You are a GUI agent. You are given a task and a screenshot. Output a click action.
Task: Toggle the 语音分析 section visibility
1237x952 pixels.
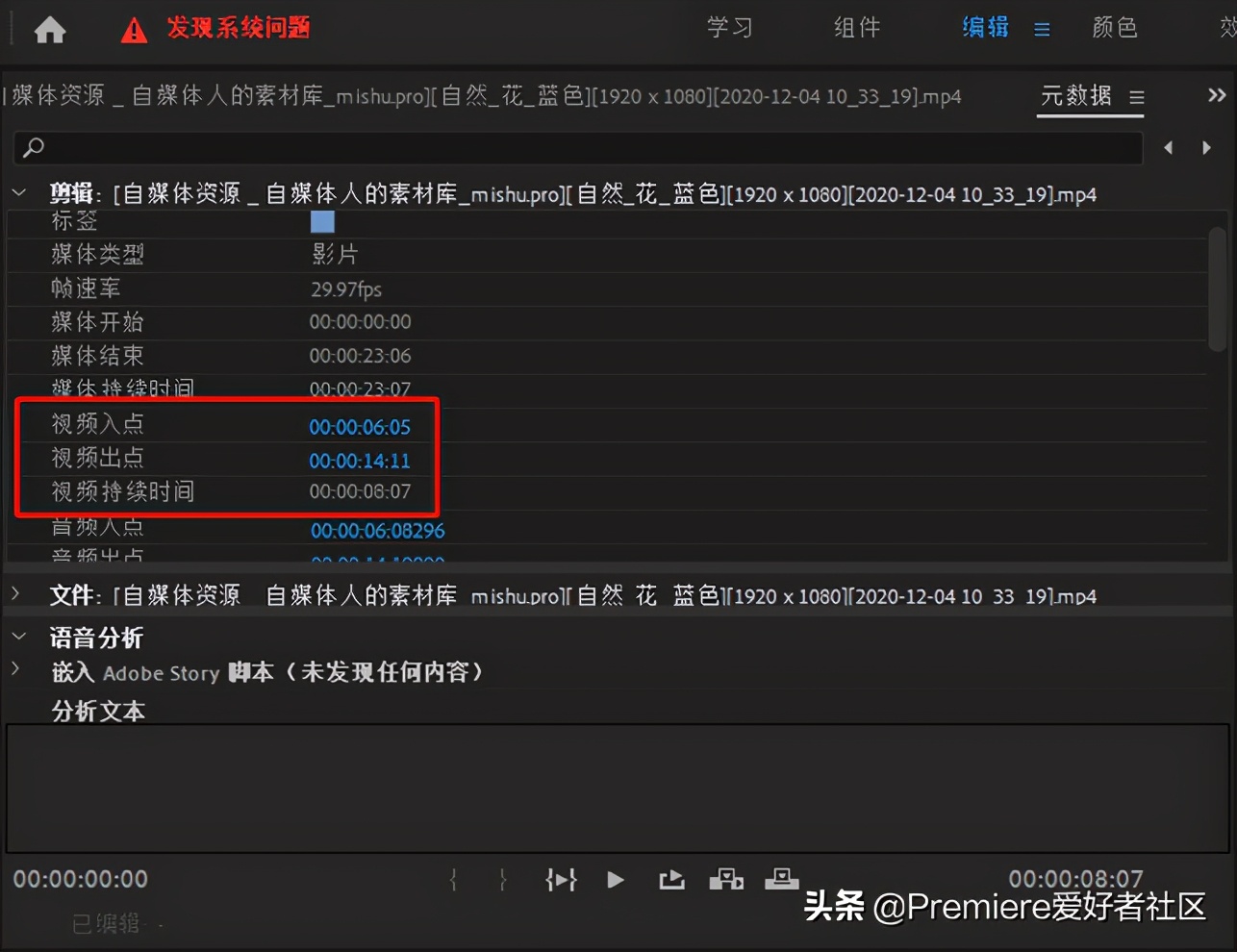(x=19, y=638)
